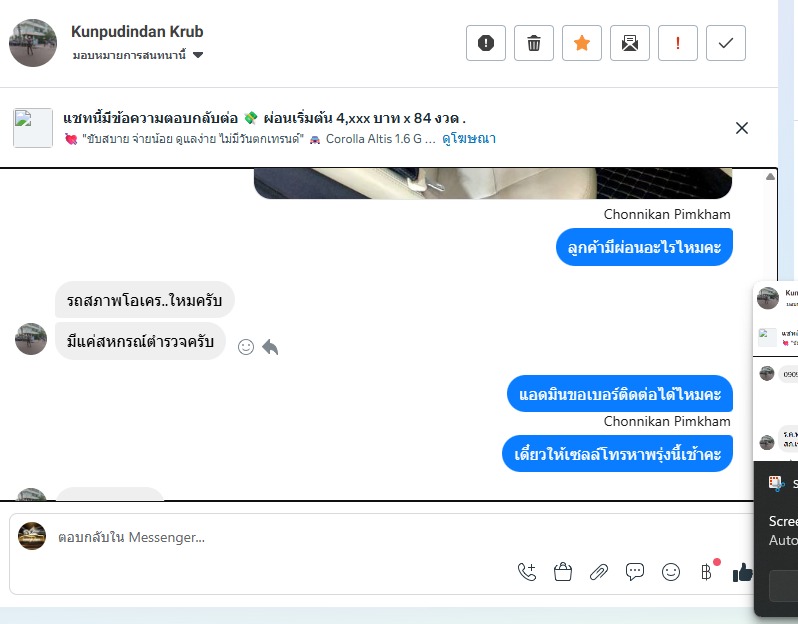Send a thumbs up like
Viewport: 798px width, 624px height.
(x=743, y=573)
